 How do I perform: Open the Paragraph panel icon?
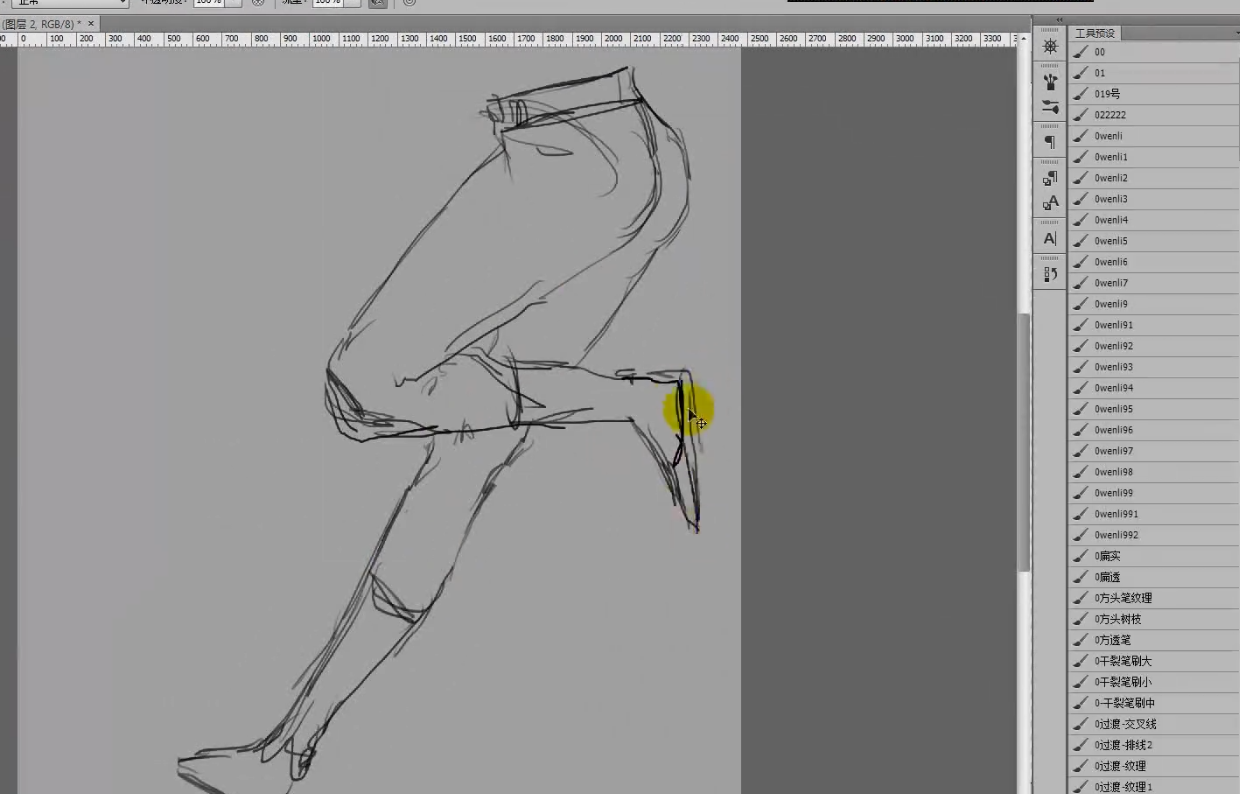(1049, 142)
